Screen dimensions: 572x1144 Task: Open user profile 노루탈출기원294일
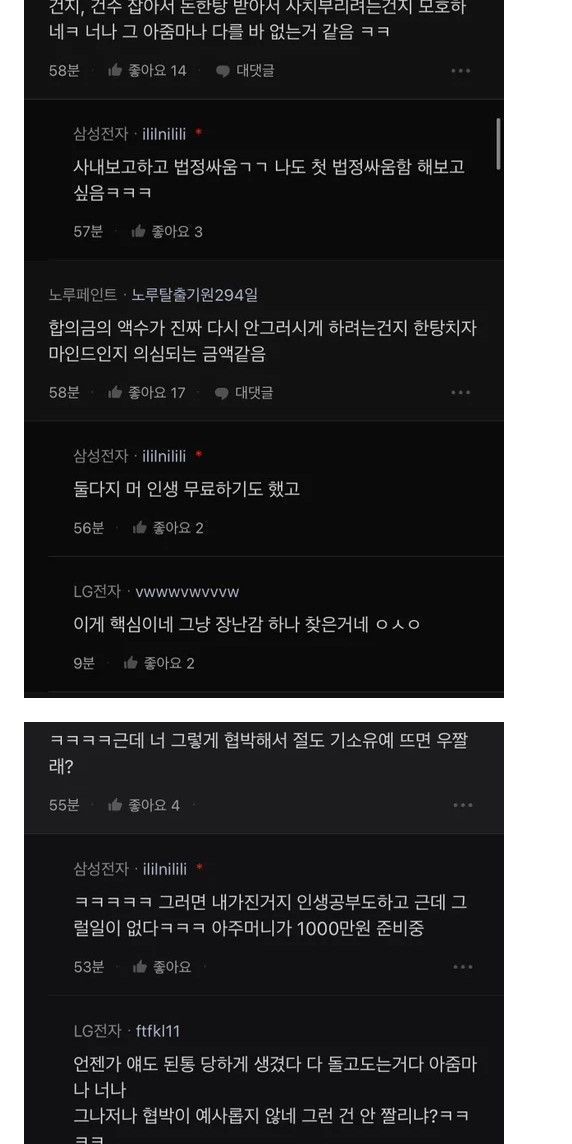[195, 295]
